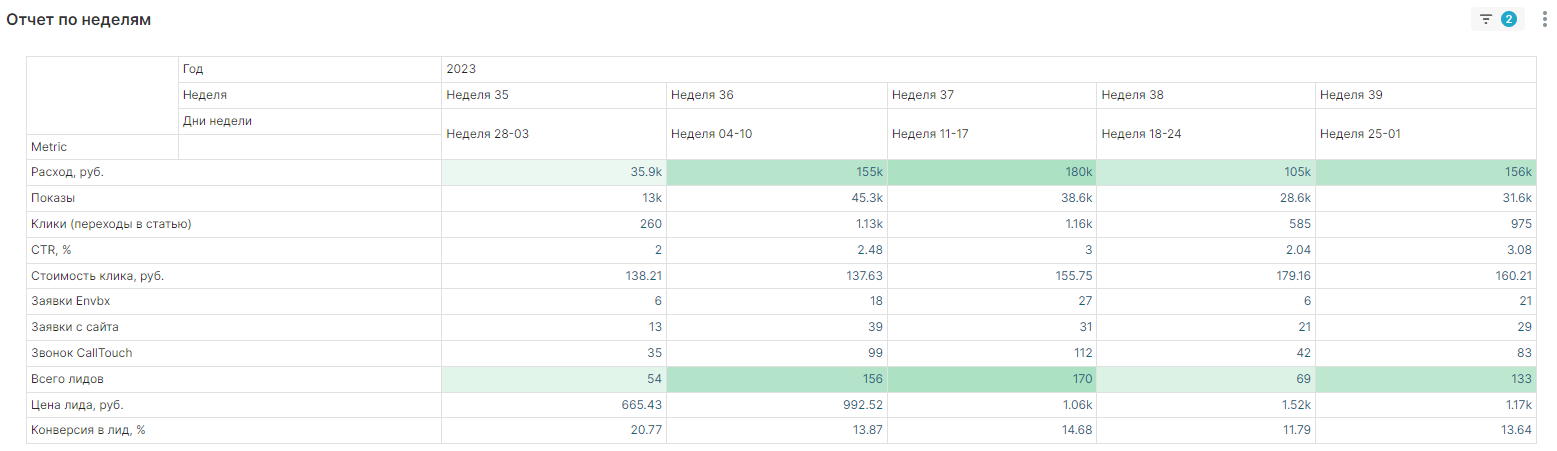Select the 'Клики (переходы в статью)' row label
The height and width of the screenshot is (451, 1557).
click(111, 224)
